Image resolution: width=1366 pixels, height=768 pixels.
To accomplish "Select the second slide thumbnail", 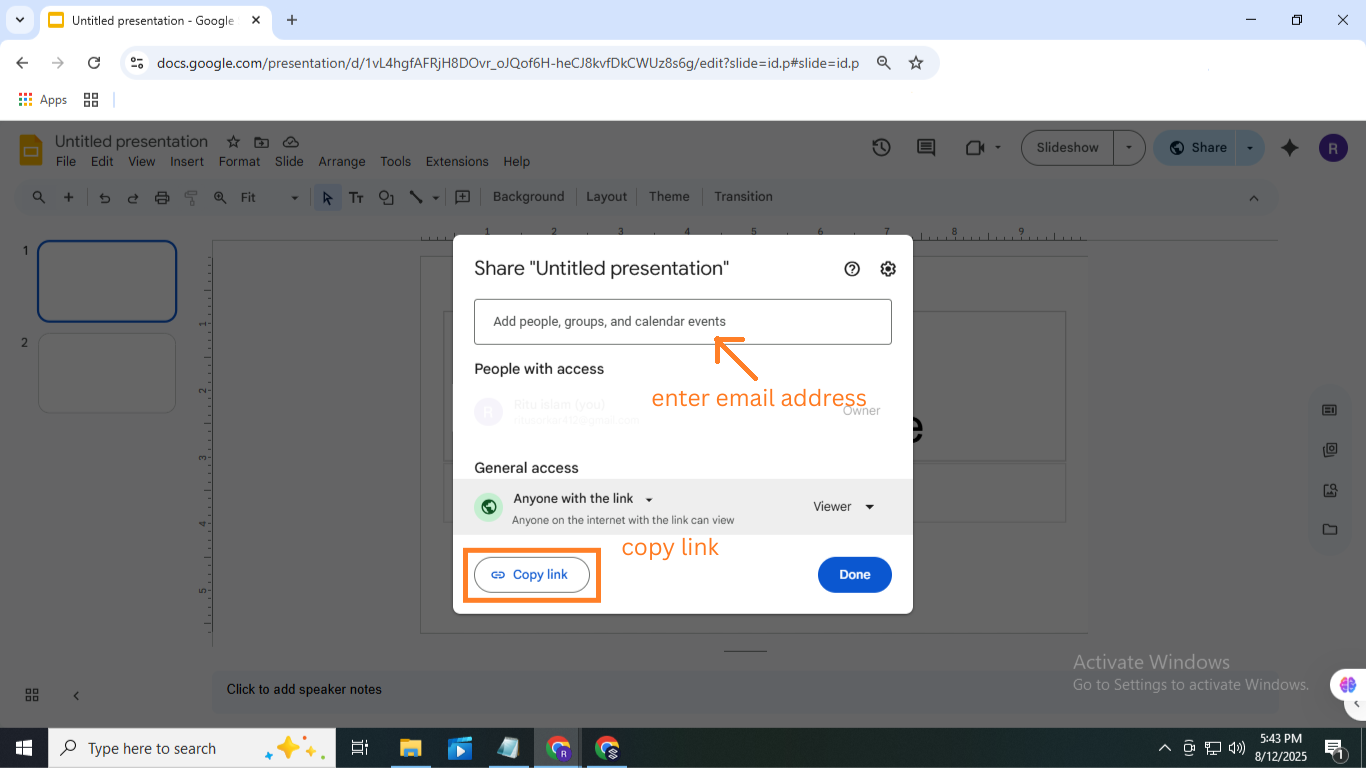I will pyautogui.click(x=107, y=373).
